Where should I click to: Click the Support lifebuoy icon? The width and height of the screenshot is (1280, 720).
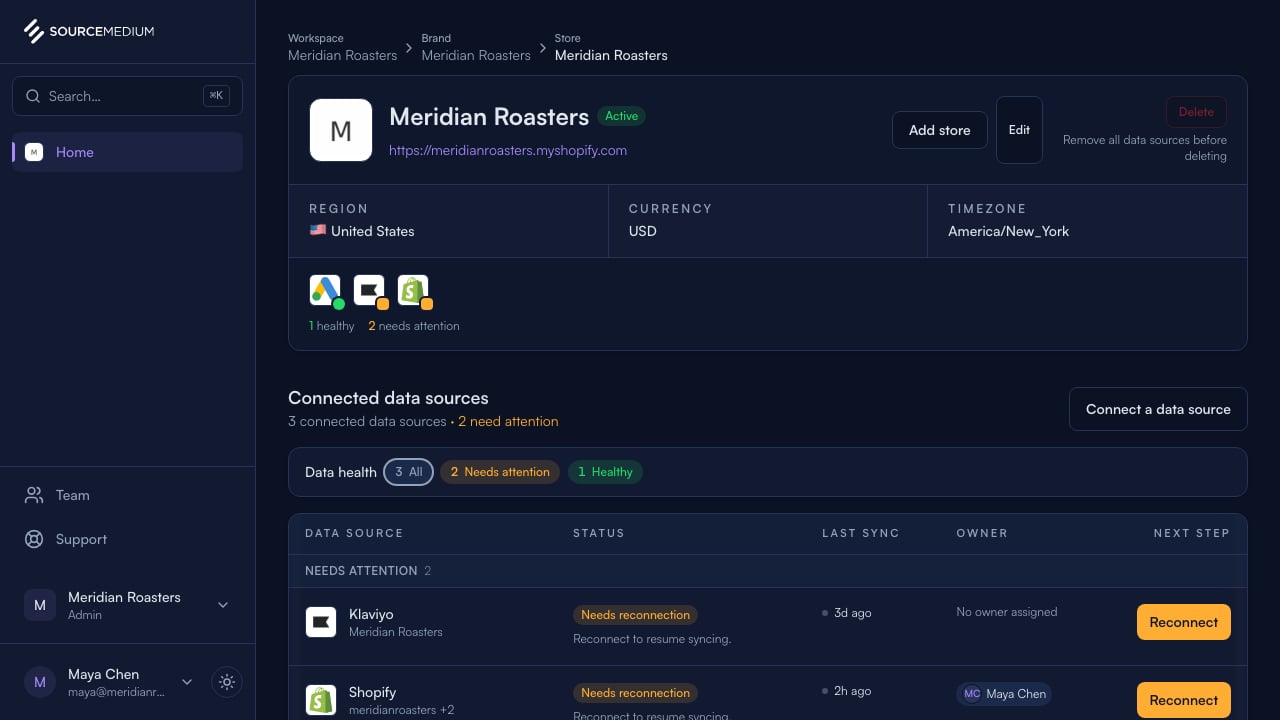[x=34, y=539]
